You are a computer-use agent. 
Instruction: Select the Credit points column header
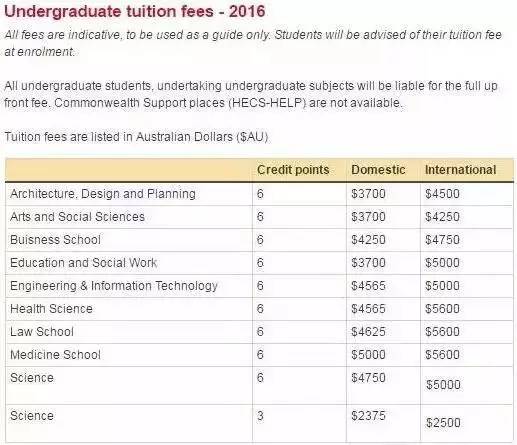[293, 170]
